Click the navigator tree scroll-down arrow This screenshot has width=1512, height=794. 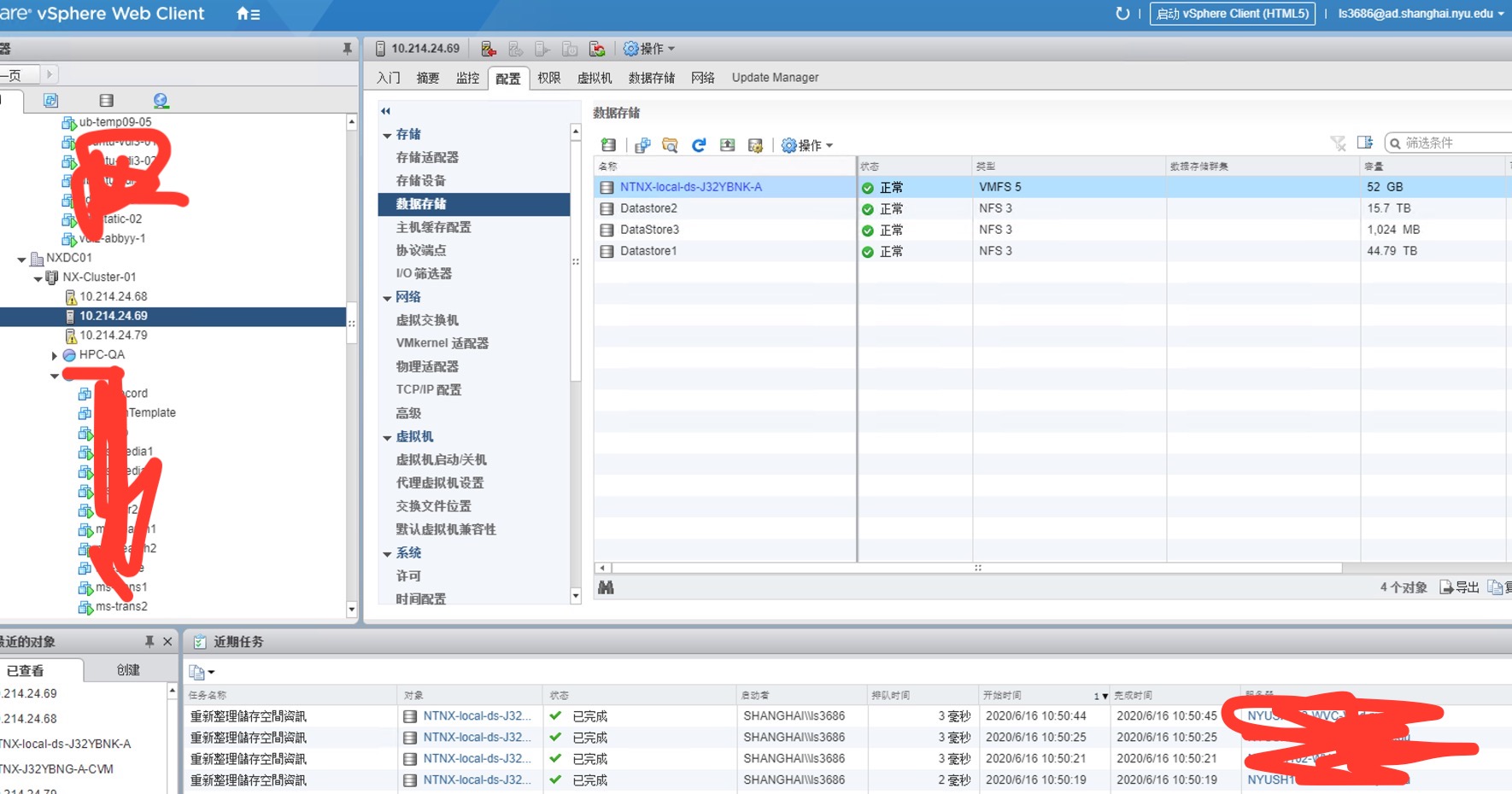click(x=351, y=610)
